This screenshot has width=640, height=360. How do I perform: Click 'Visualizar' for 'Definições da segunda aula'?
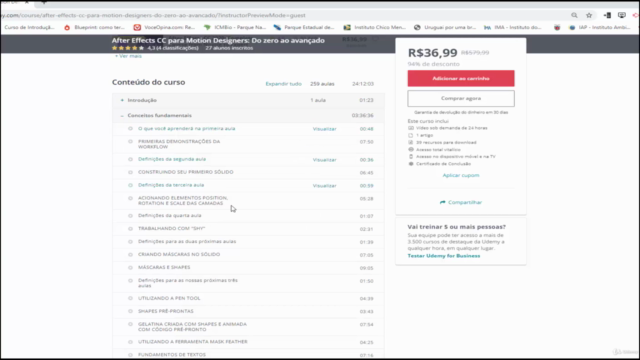pos(324,160)
